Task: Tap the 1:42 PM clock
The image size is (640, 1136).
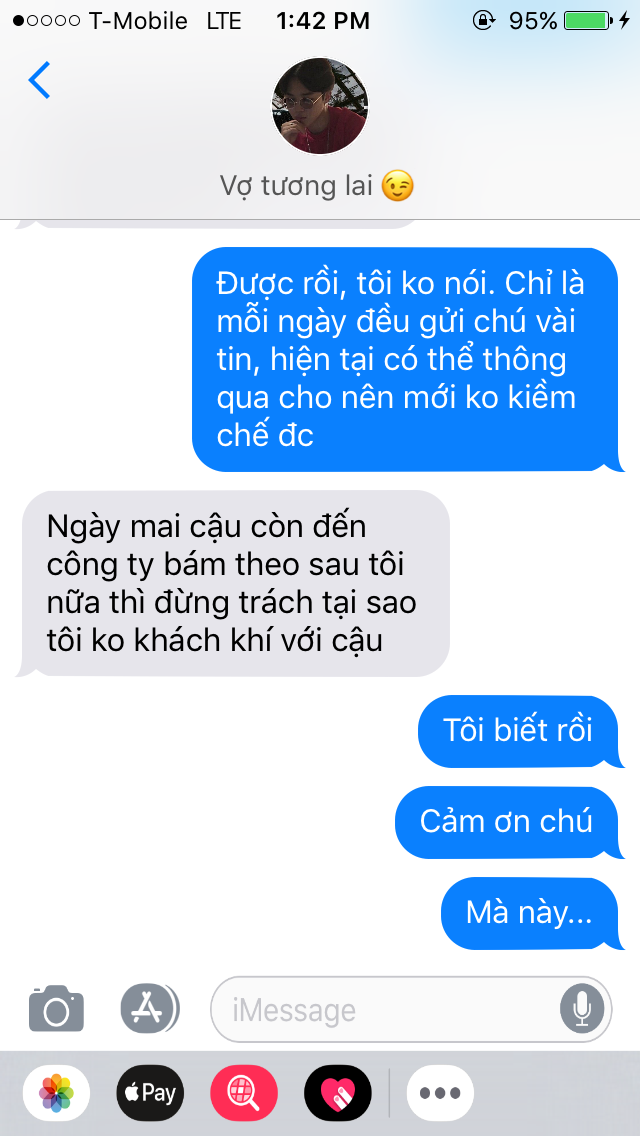Action: coord(323,21)
